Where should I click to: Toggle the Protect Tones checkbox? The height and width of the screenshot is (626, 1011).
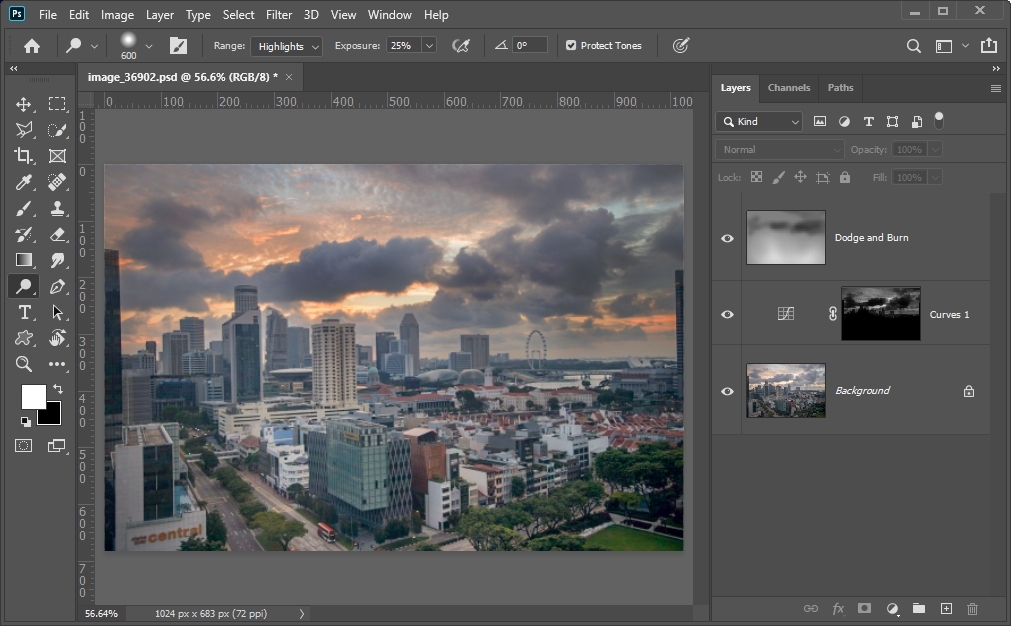[571, 45]
